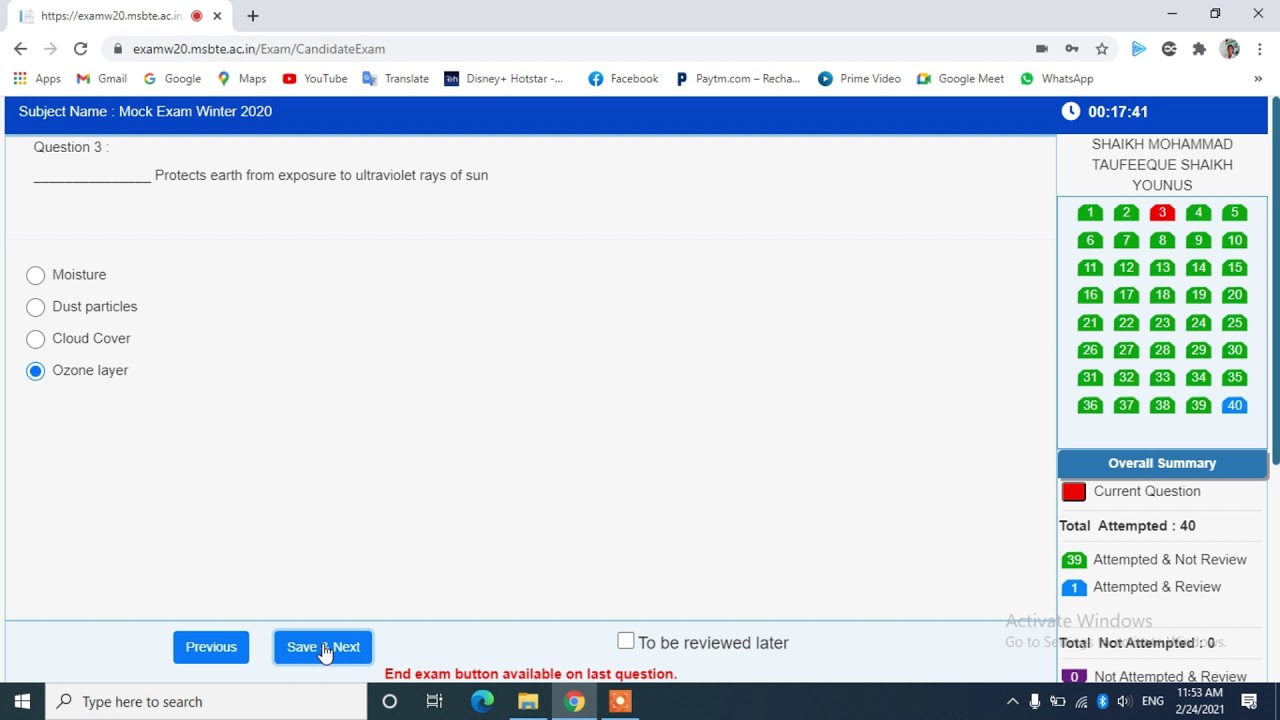The width and height of the screenshot is (1280, 720).
Task: Open the Chrome profile avatar
Action: coord(1230,48)
